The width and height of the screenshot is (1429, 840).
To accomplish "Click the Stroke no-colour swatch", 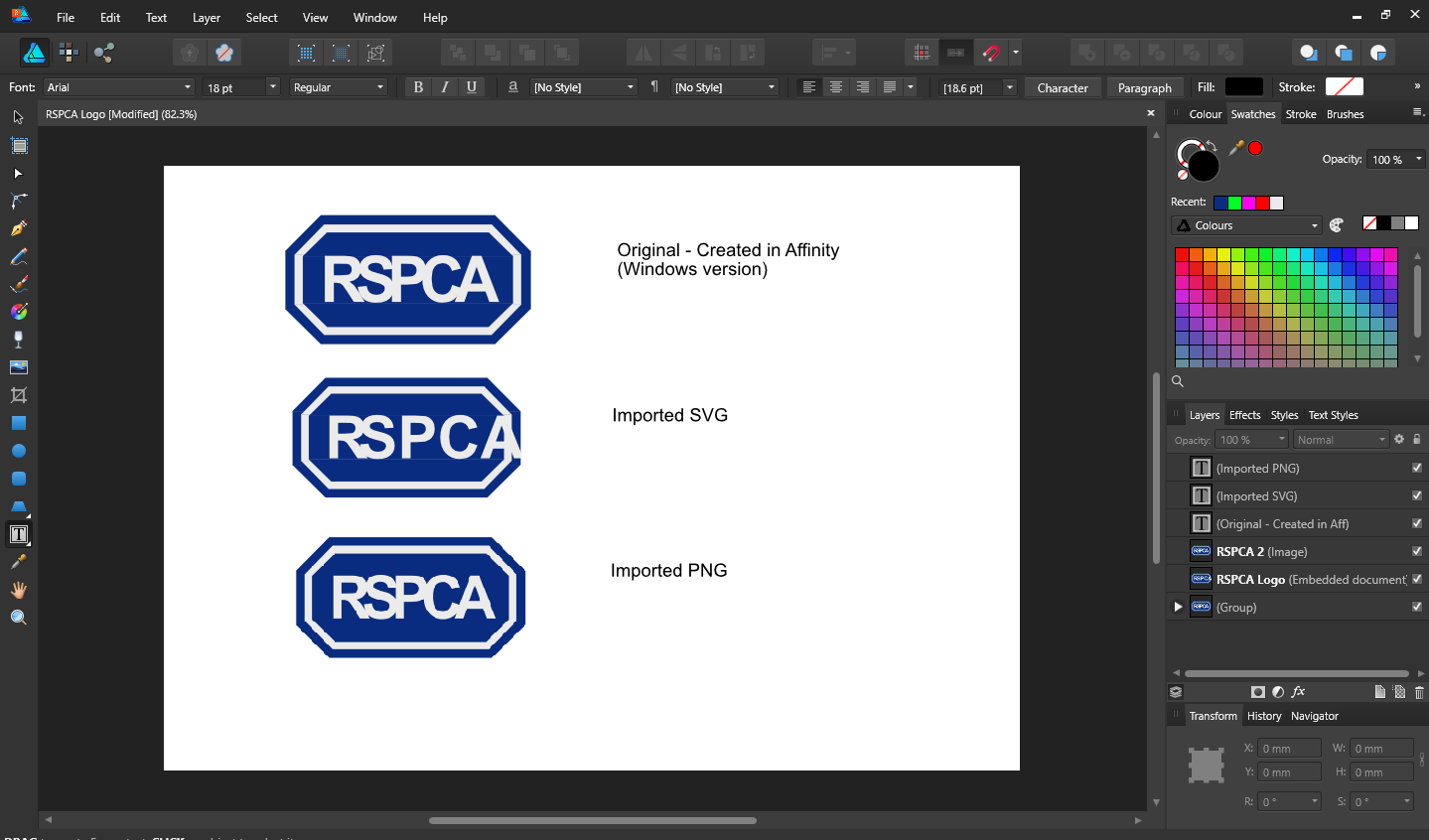I will (1344, 87).
